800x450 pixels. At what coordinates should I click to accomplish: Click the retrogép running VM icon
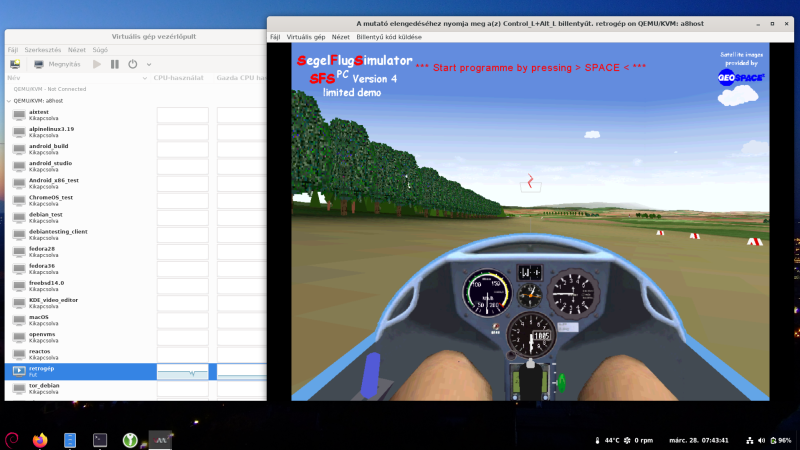pyautogui.click(x=19, y=371)
